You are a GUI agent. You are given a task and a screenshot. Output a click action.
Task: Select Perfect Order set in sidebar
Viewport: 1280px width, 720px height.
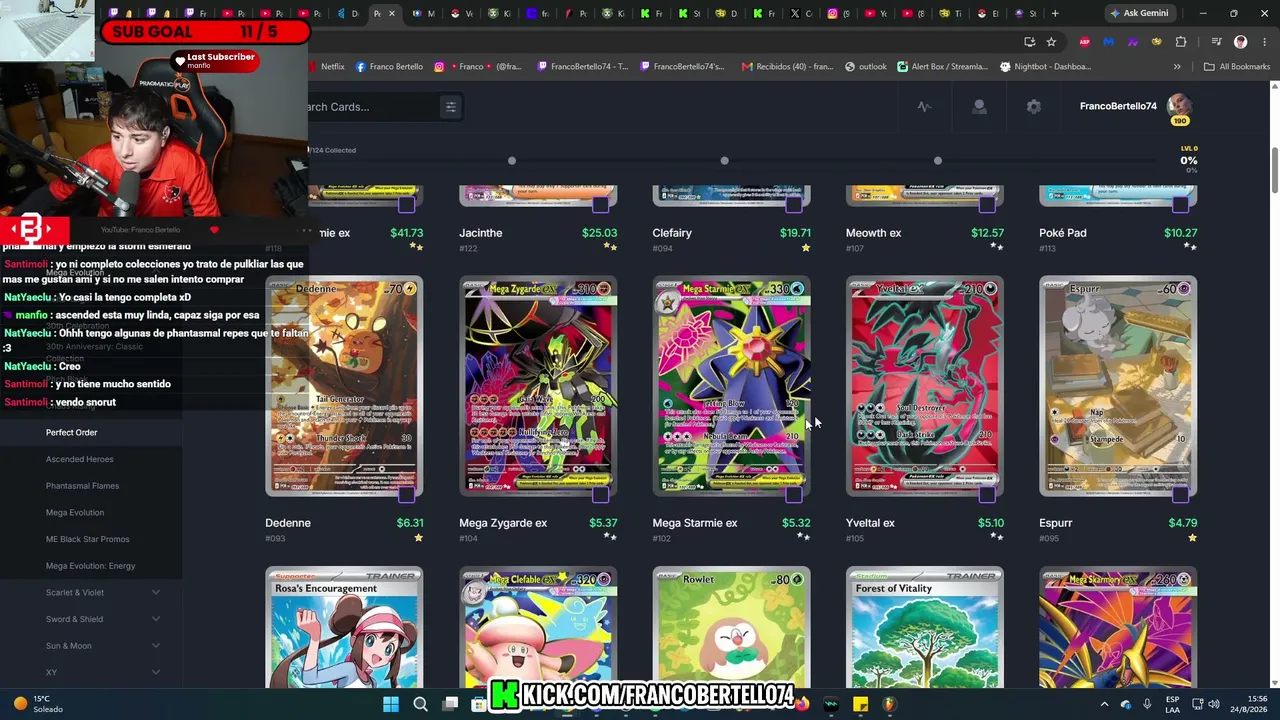pyautogui.click(x=71, y=432)
